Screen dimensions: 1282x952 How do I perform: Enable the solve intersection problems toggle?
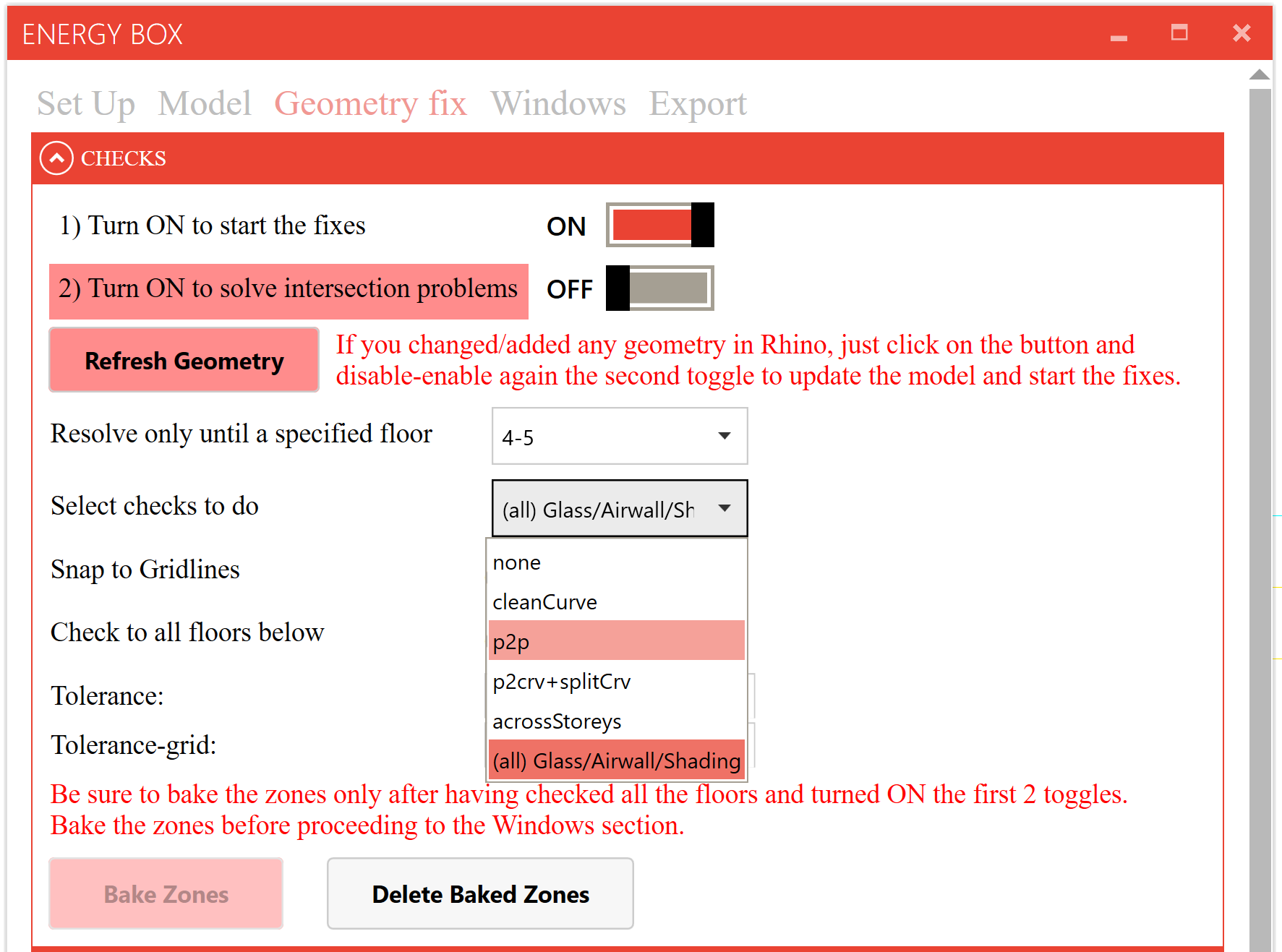[659, 288]
